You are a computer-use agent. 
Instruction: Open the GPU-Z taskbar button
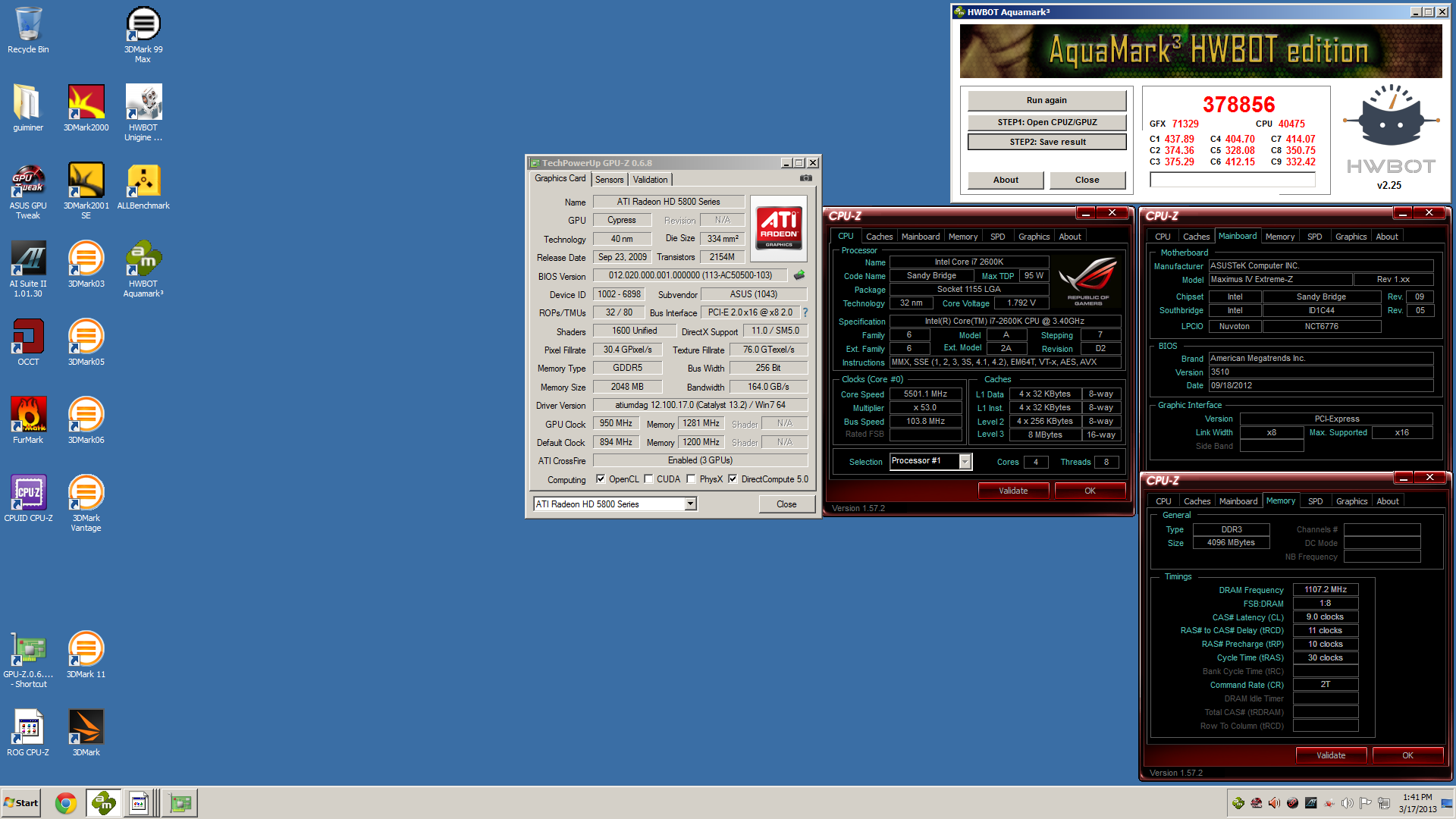(180, 803)
